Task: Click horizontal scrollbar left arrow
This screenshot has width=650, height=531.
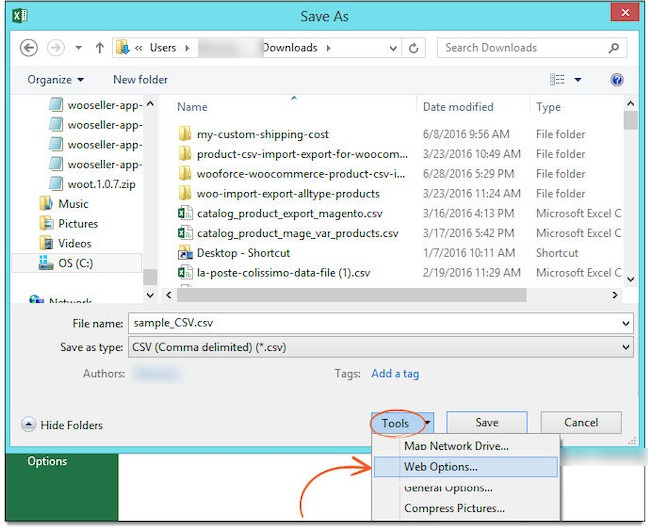Action: 169,295
